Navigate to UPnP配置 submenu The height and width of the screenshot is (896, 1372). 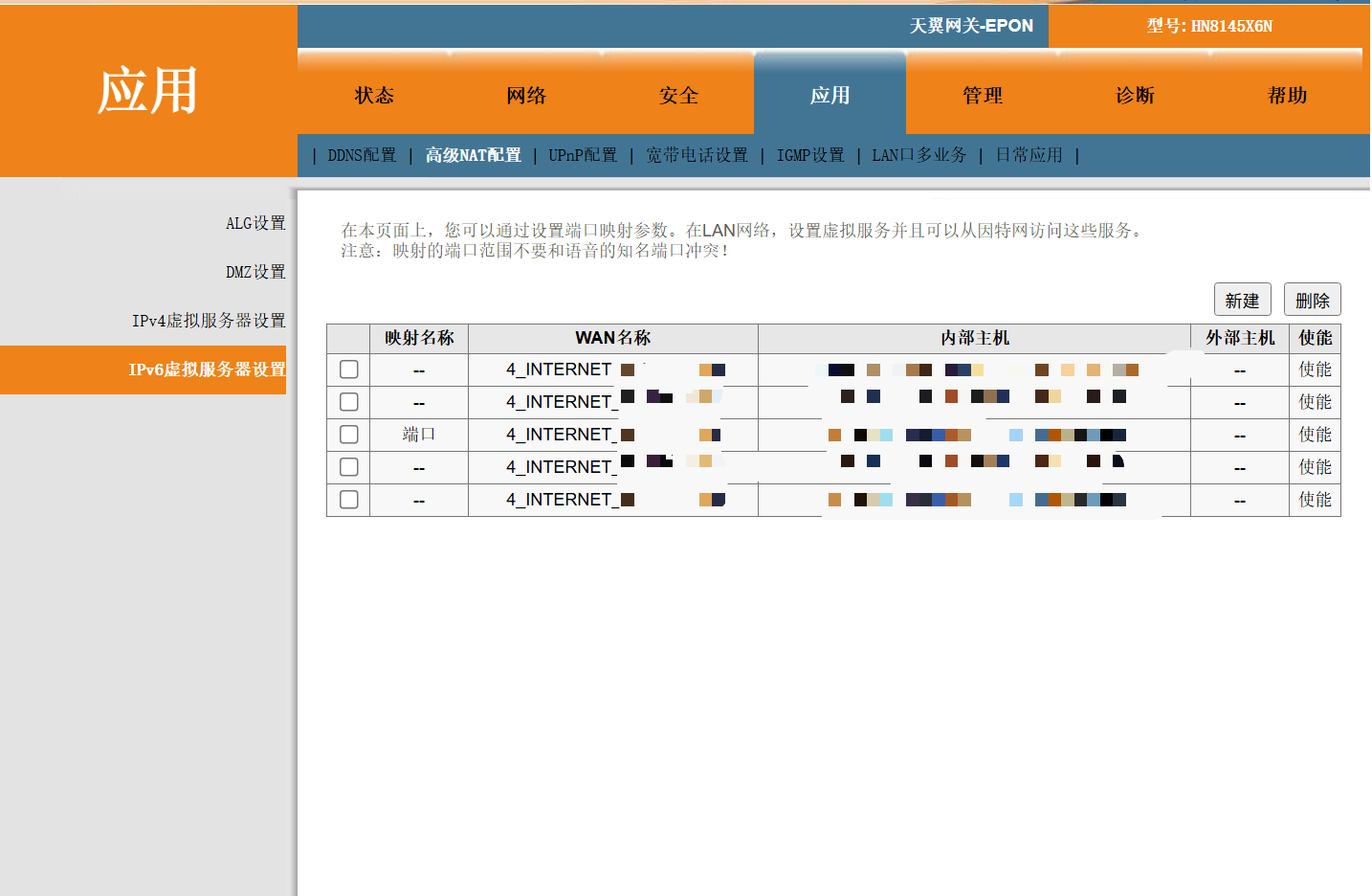point(583,155)
